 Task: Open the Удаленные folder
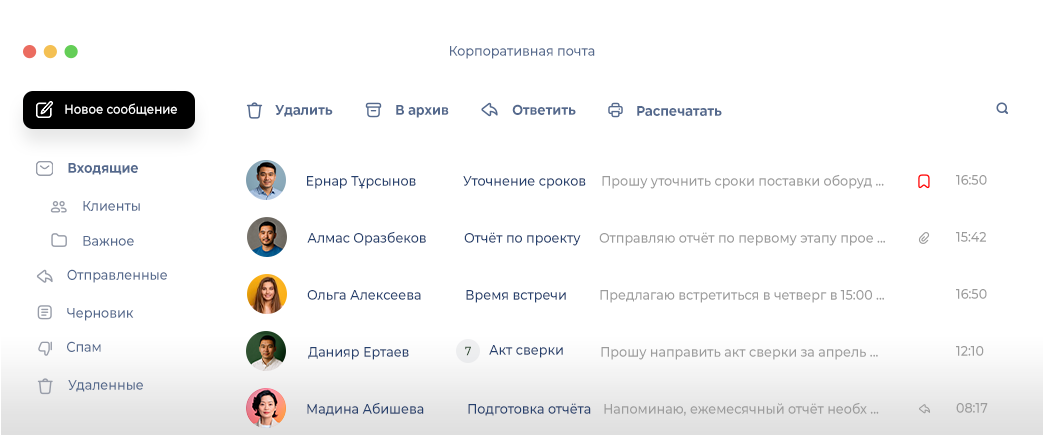[x=105, y=385]
